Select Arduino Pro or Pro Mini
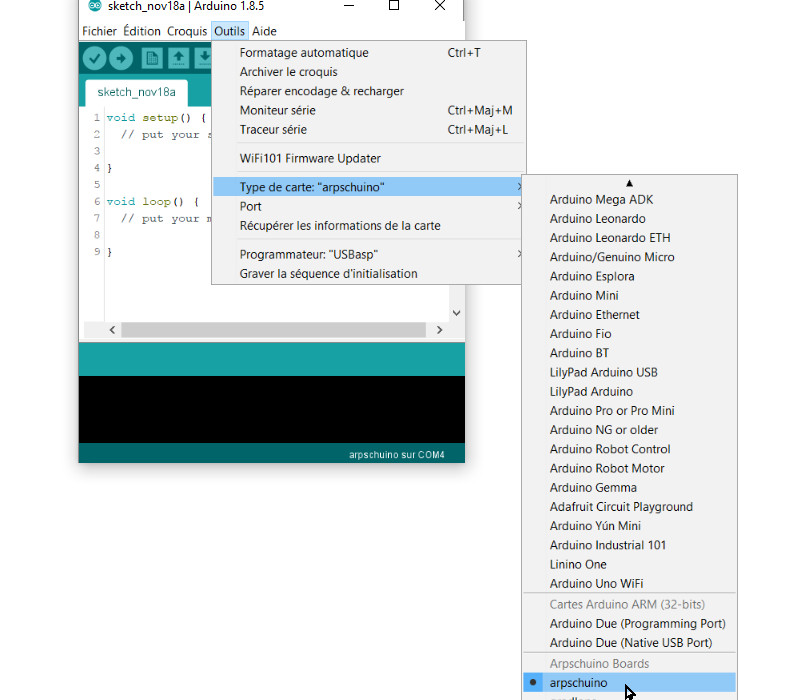The height and width of the screenshot is (700, 800). point(630,411)
